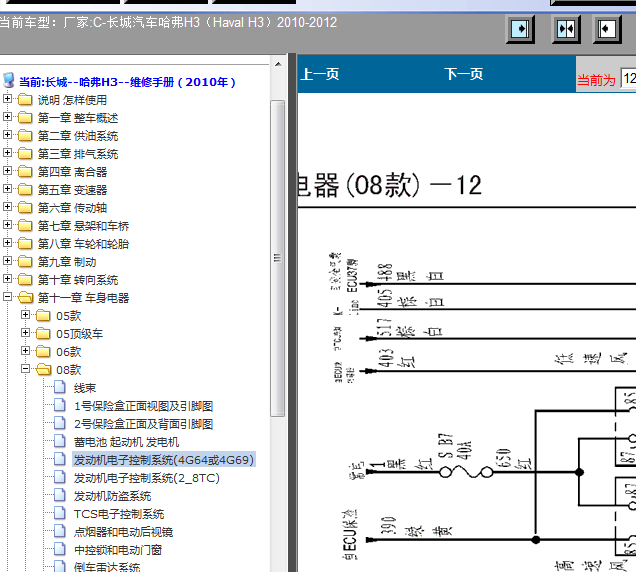Open 发动机电子控制系统(4G64或4G69) page
The height and width of the screenshot is (572, 636).
[x=164, y=460]
